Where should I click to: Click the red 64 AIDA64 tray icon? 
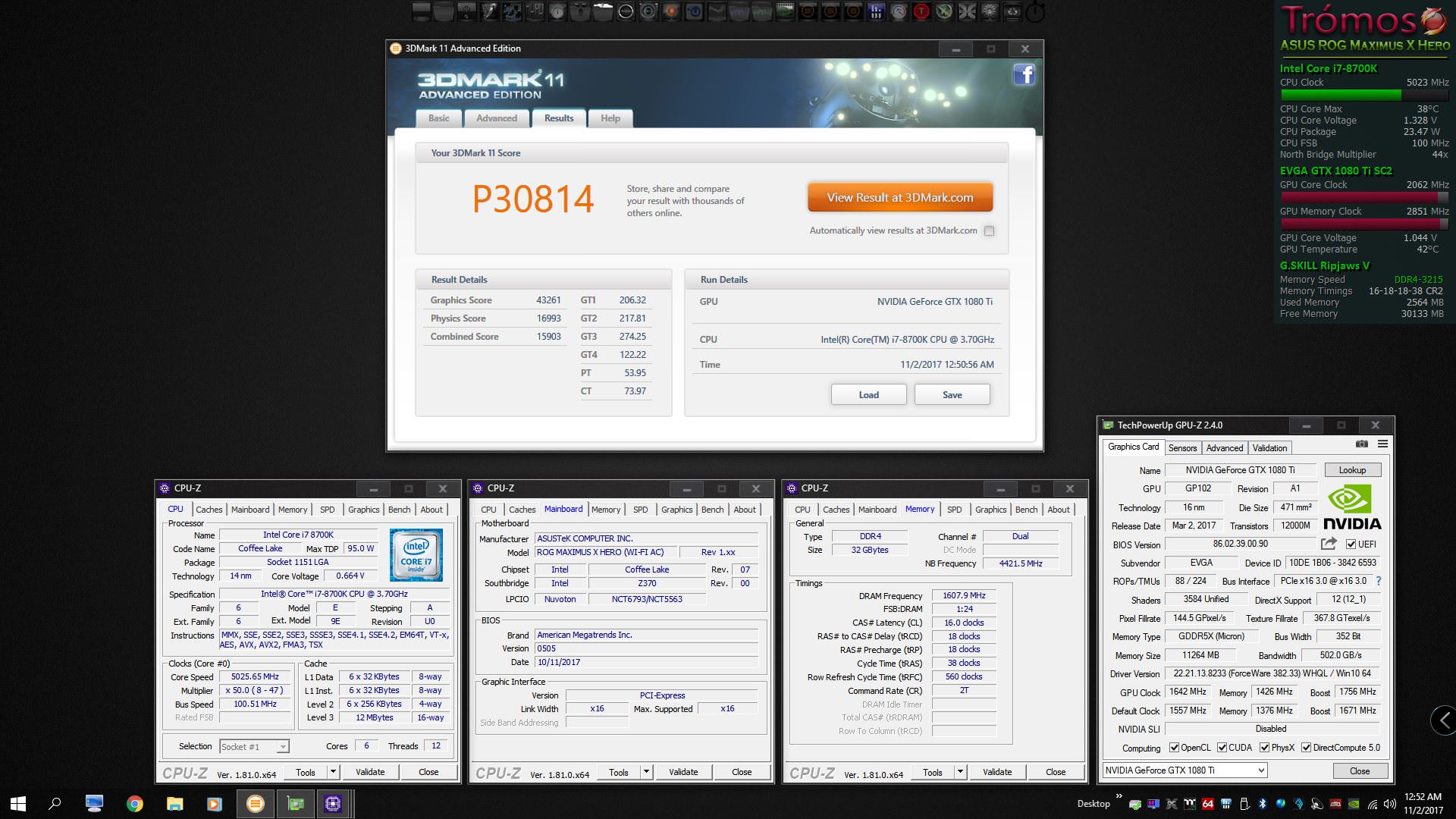[1208, 804]
